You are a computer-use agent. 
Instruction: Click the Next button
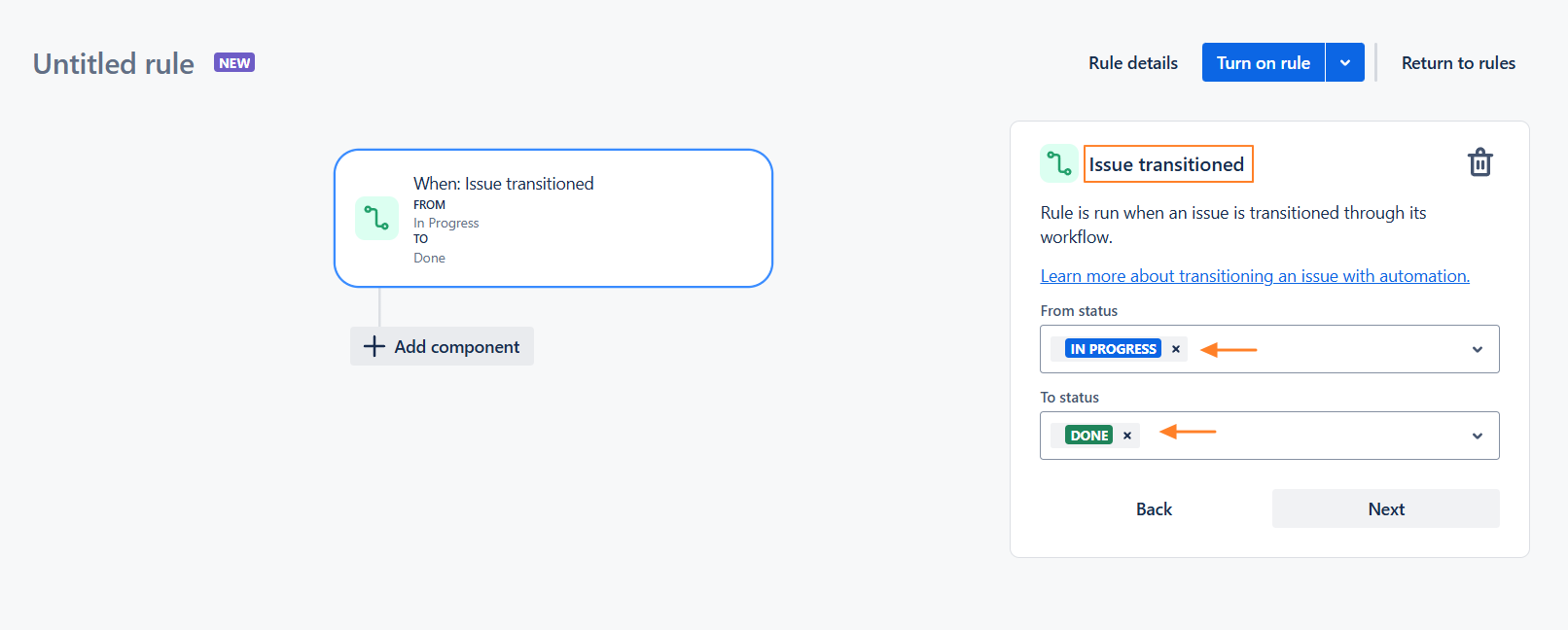click(1385, 508)
